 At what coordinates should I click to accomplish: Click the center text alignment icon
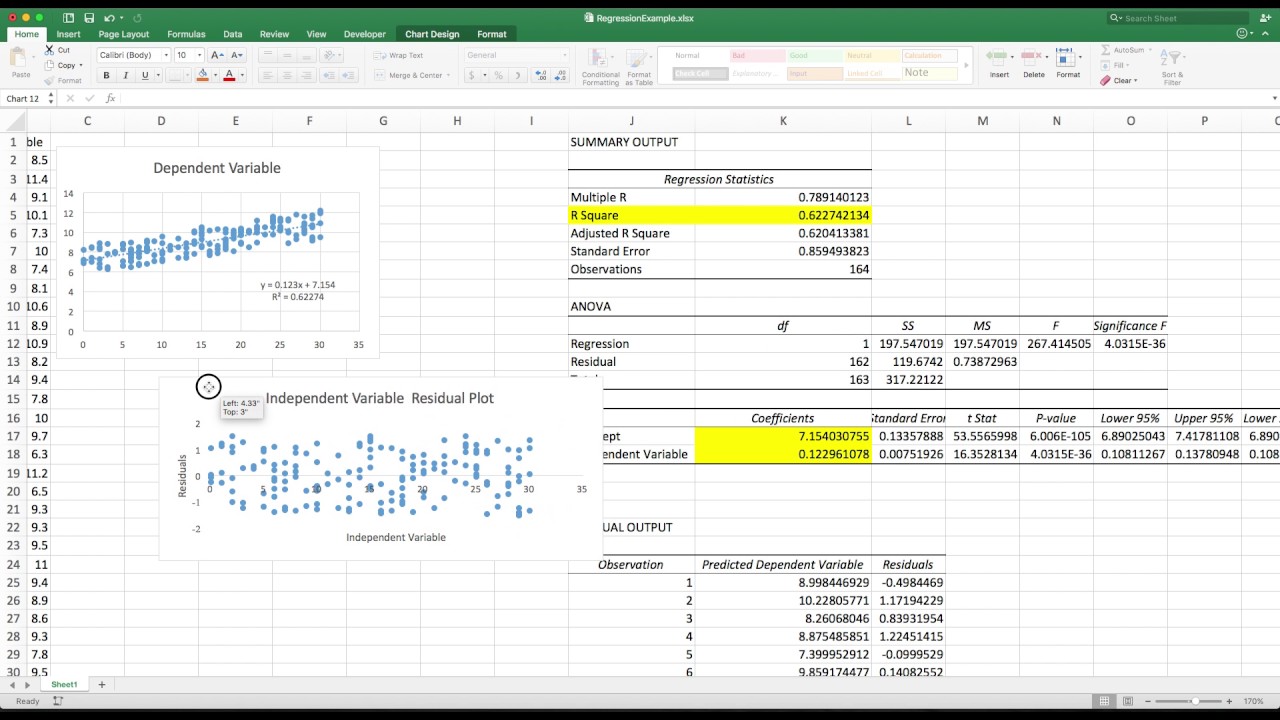pos(287,75)
